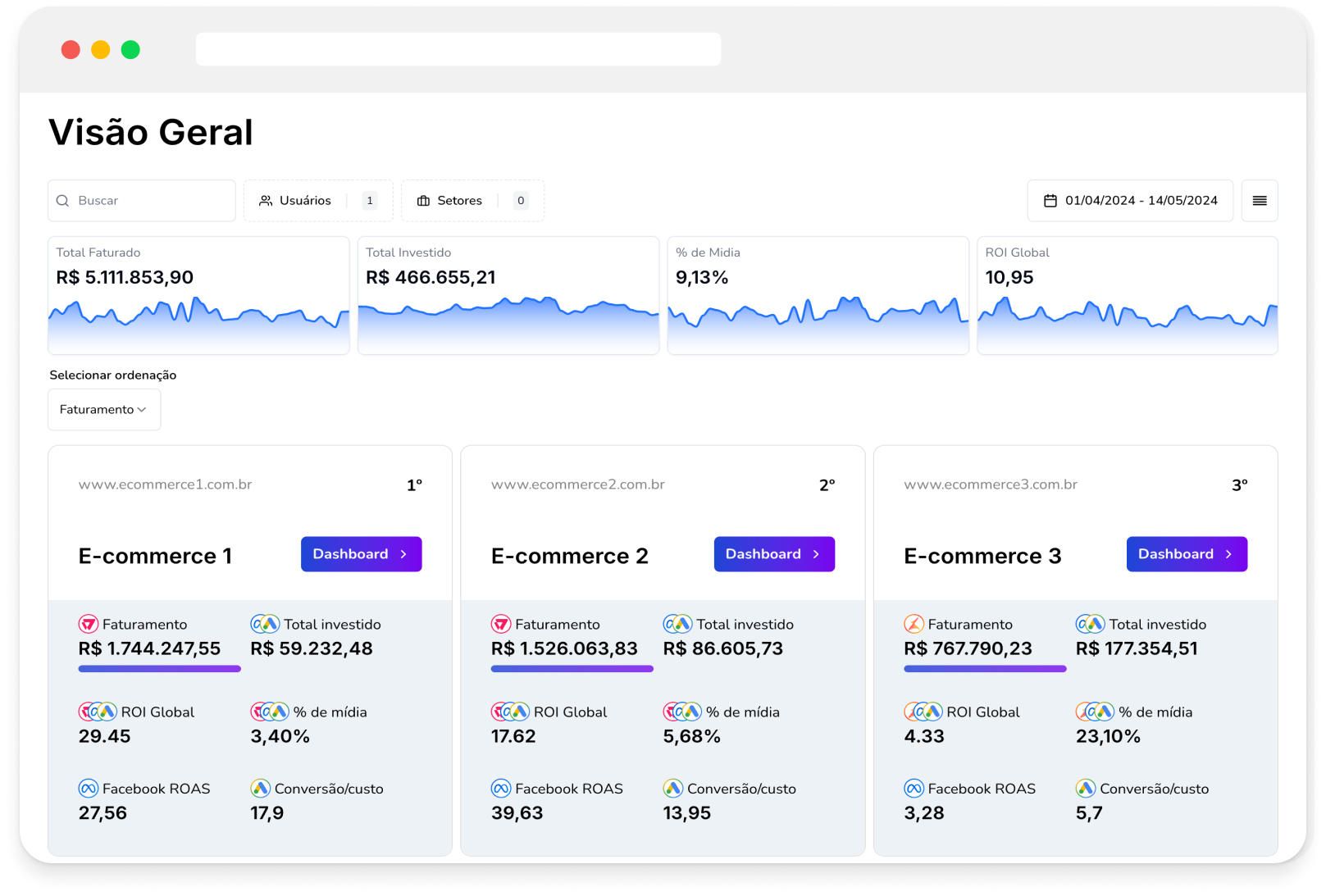Image resolution: width=1326 pixels, height=896 pixels.
Task: Click E-commerce 2 Faturamento progress bar
Action: coord(572,669)
